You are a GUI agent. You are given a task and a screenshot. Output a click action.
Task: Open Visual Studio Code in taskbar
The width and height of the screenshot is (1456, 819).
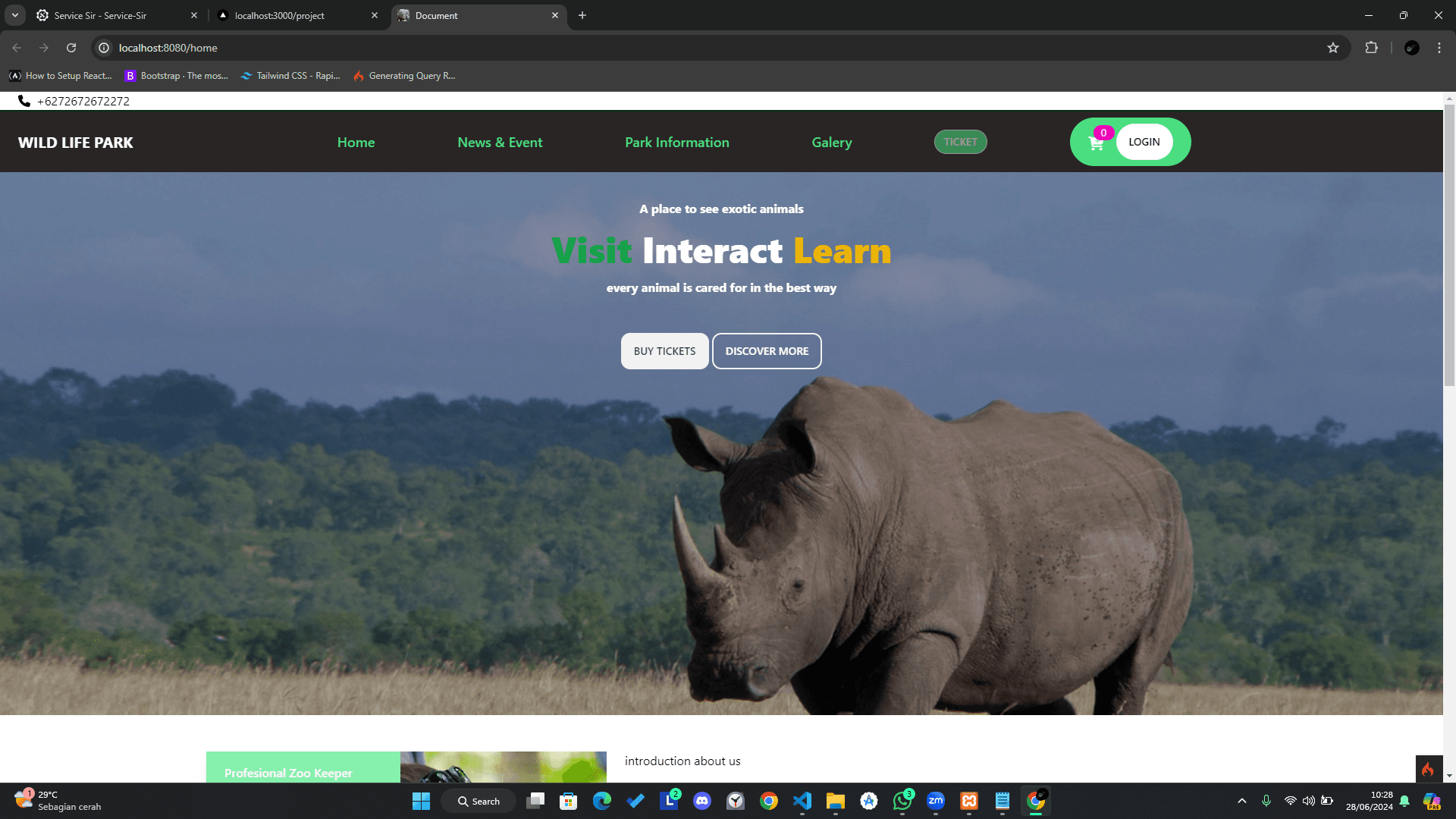tap(802, 801)
